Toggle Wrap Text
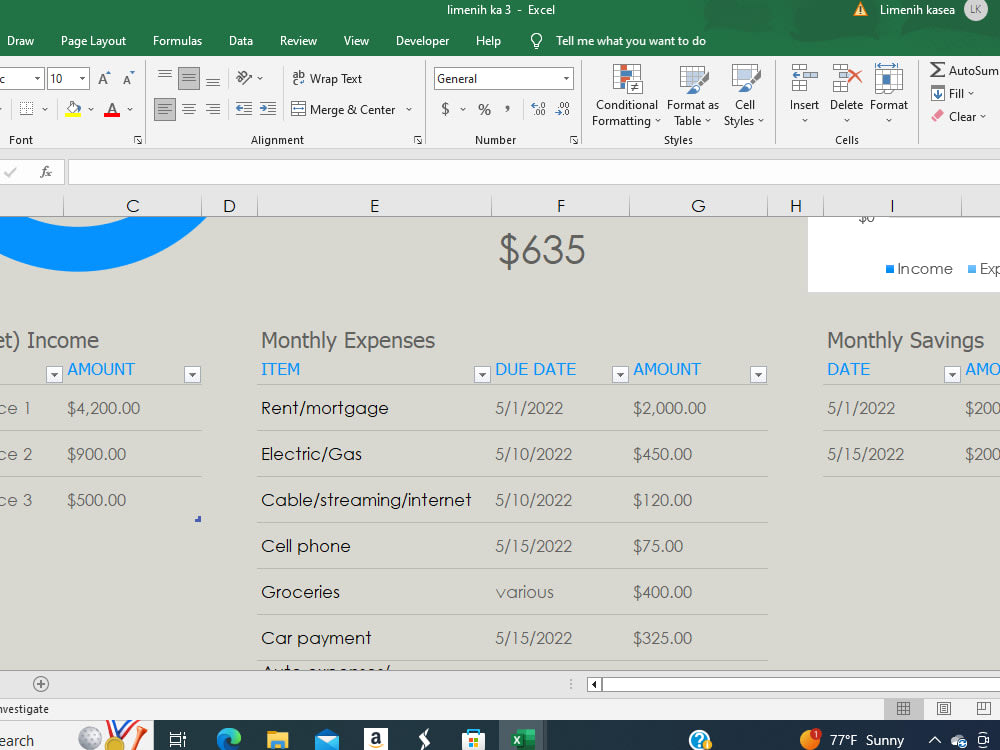The height and width of the screenshot is (750, 1000). pos(327,78)
